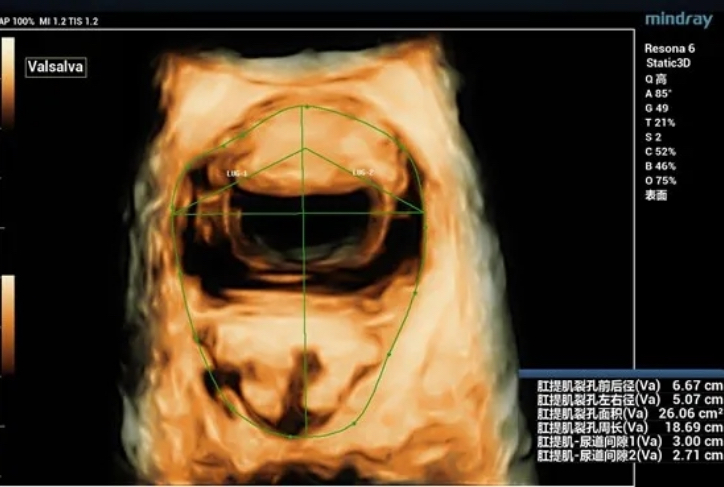Click the upper sepia color map bar
Image resolution: width=724 pixels, height=487 pixels.
(x=9, y=82)
